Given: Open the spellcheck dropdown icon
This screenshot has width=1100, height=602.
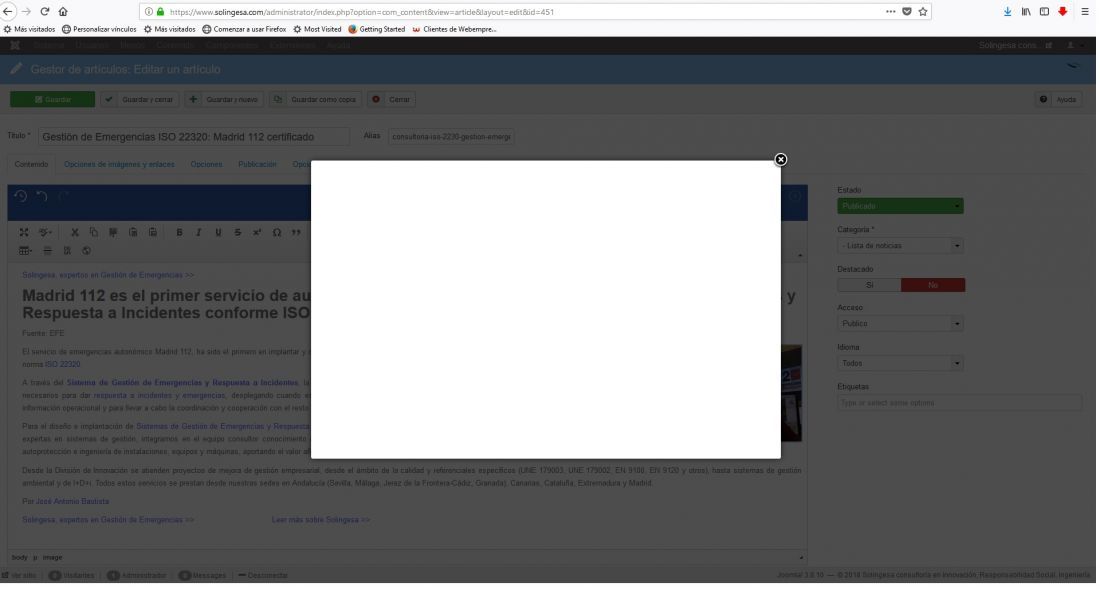Looking at the screenshot, I should click(46, 232).
